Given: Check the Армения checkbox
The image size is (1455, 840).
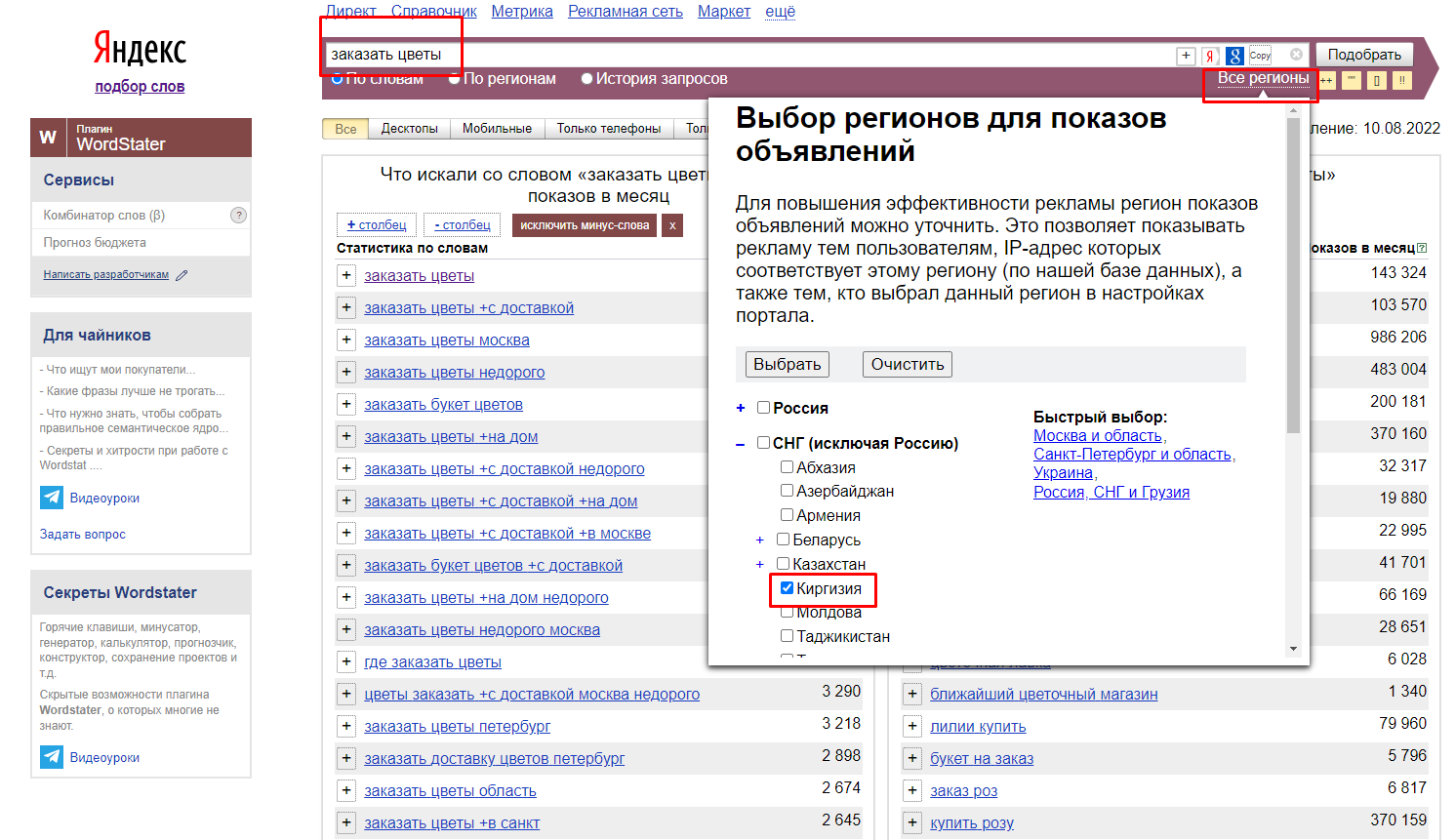Looking at the screenshot, I should click(x=787, y=515).
